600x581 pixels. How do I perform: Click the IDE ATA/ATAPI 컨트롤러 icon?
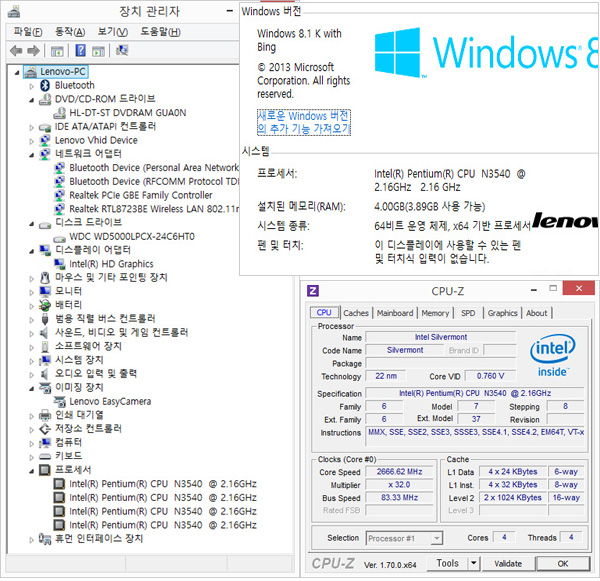[x=45, y=127]
